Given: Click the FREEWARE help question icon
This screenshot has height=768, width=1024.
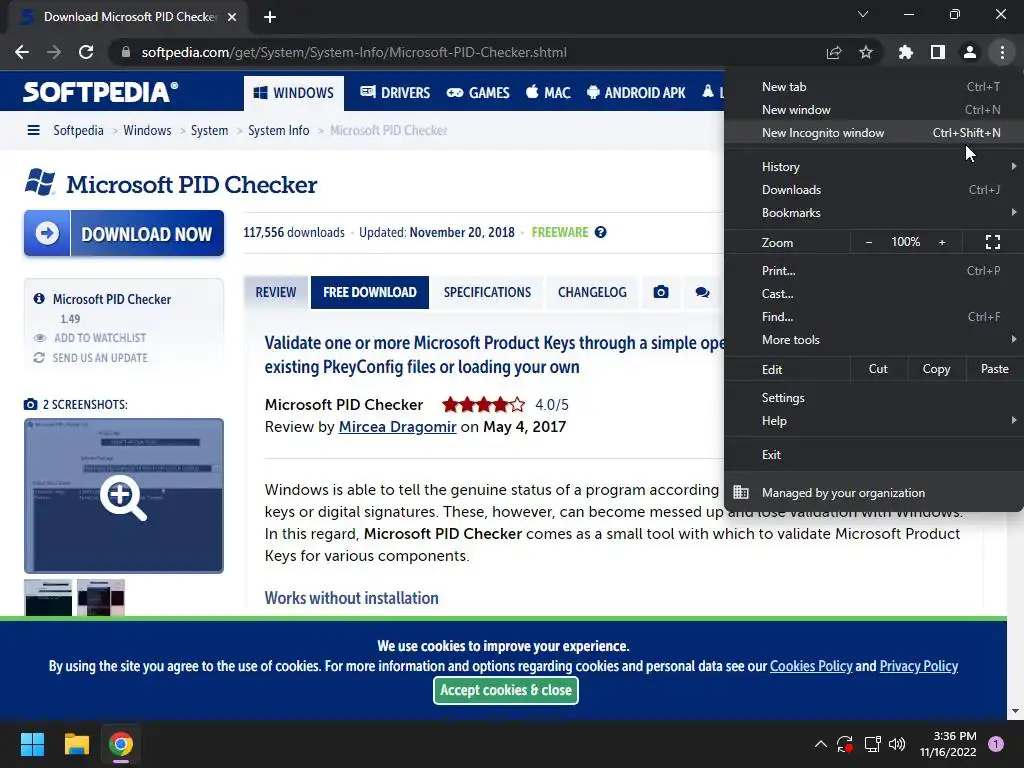Looking at the screenshot, I should 600,232.
